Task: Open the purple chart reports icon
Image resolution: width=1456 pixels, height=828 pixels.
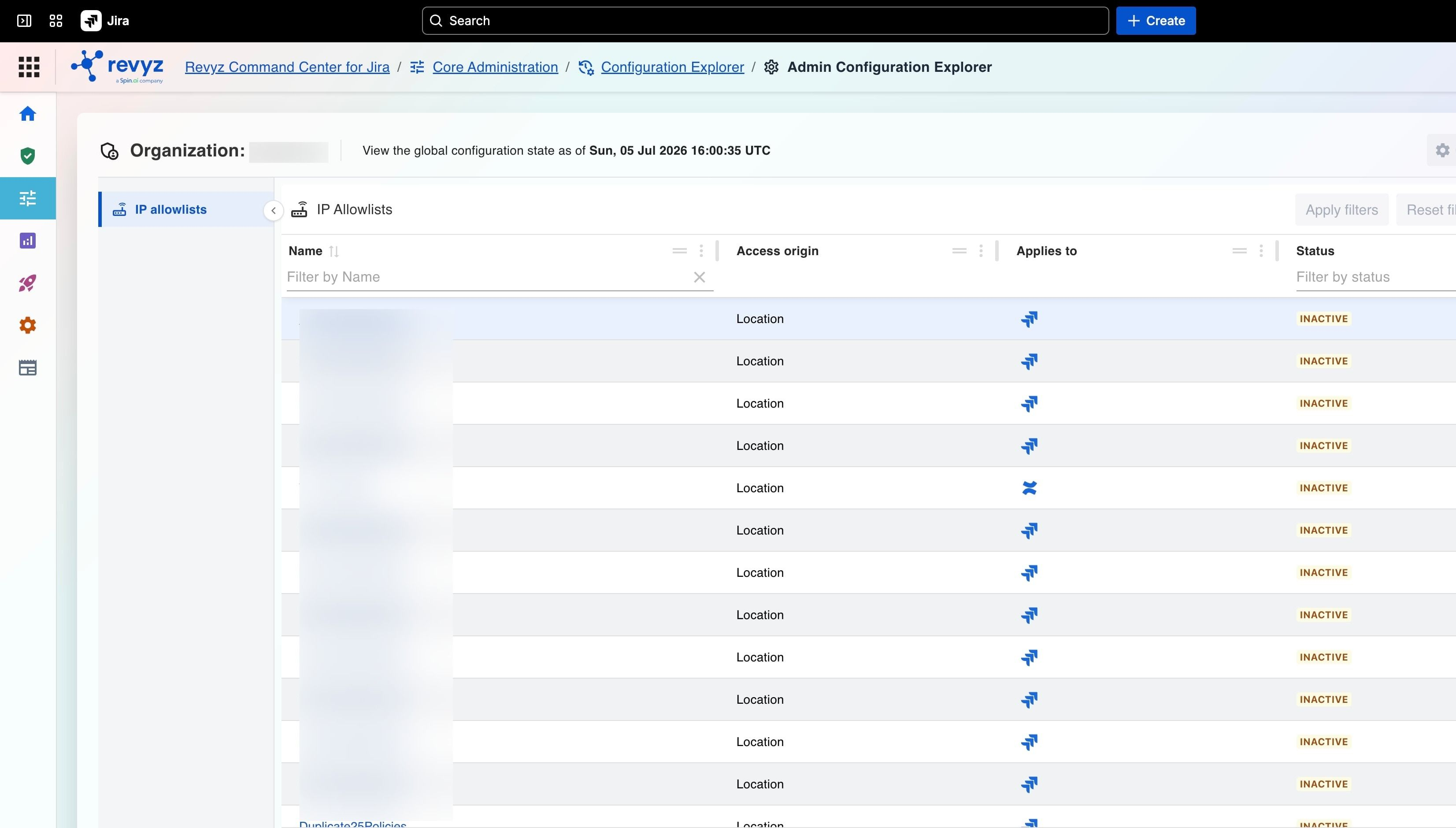Action: [28, 241]
